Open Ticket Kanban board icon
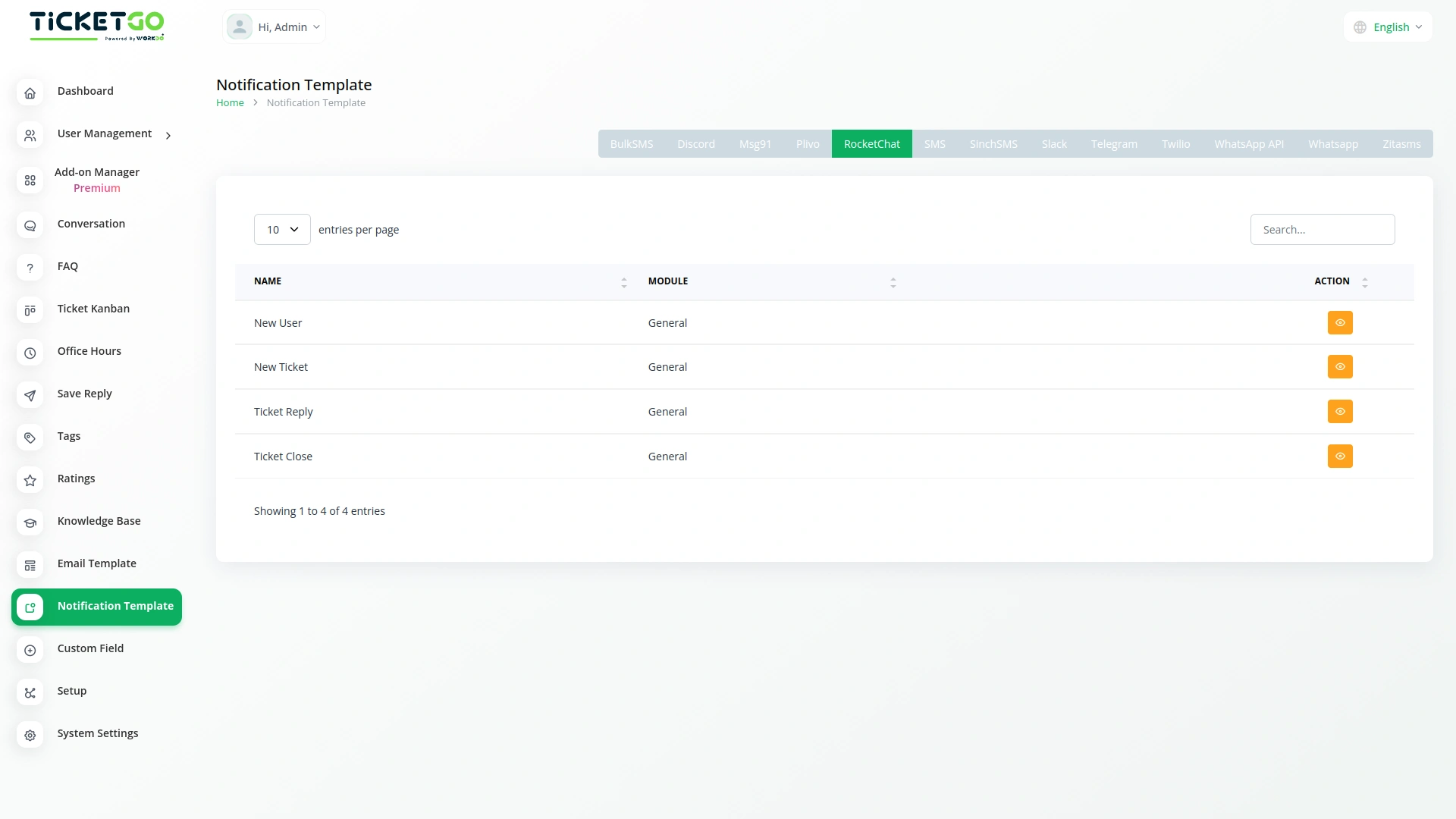 [30, 310]
